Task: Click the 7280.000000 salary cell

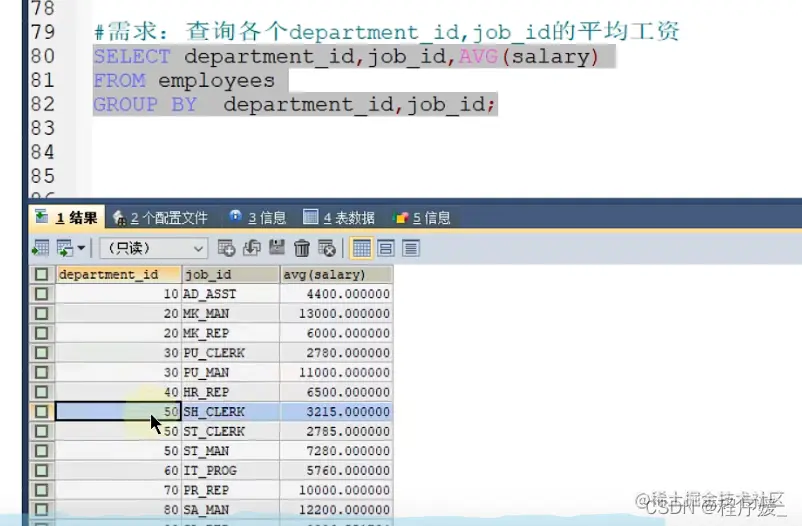Action: pyautogui.click(x=337, y=451)
